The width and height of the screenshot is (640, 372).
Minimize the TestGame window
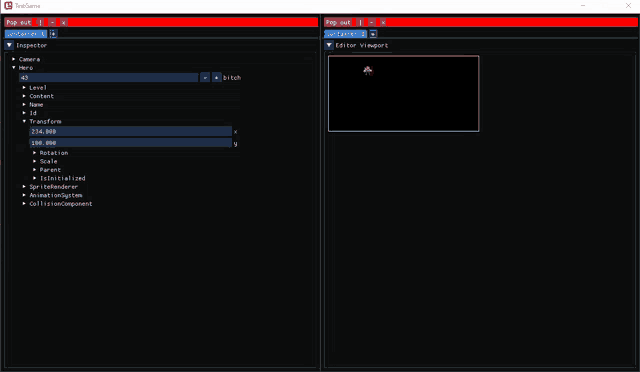click(x=583, y=6)
